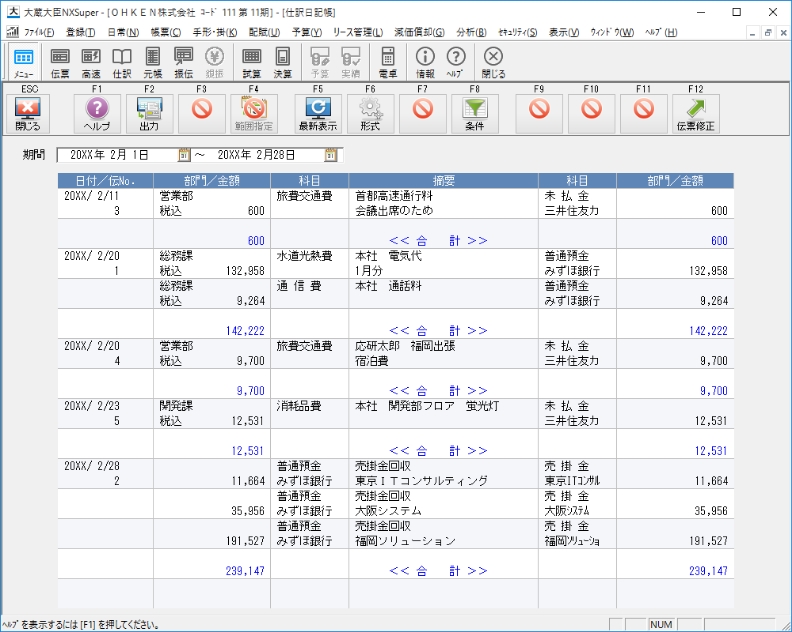Open the ファイル(F) menu
Screen dimensions: 792x632
click(x=38, y=32)
